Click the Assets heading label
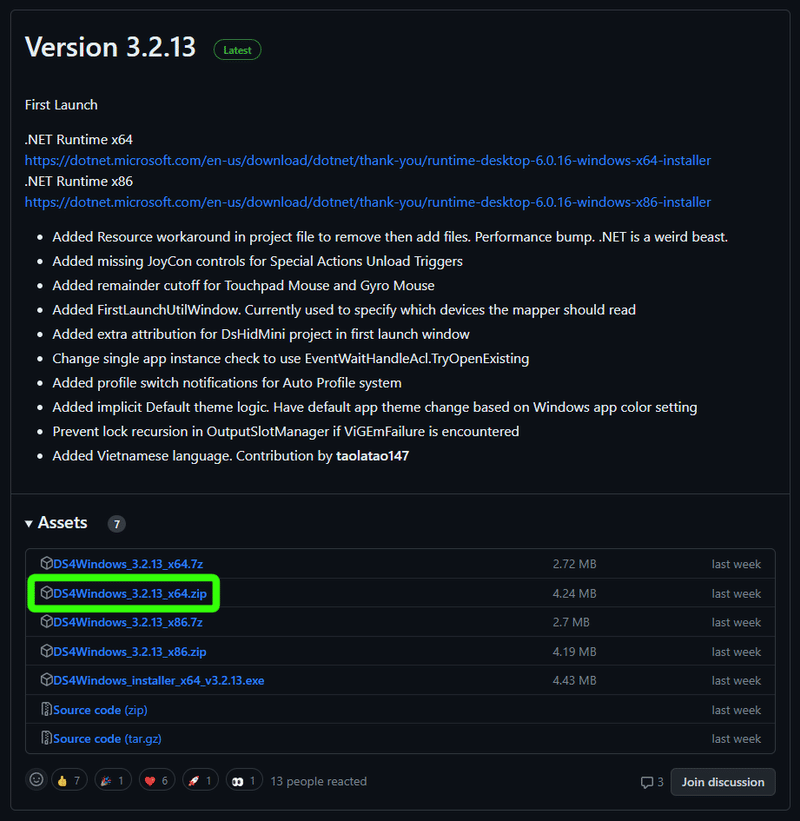 click(x=62, y=523)
